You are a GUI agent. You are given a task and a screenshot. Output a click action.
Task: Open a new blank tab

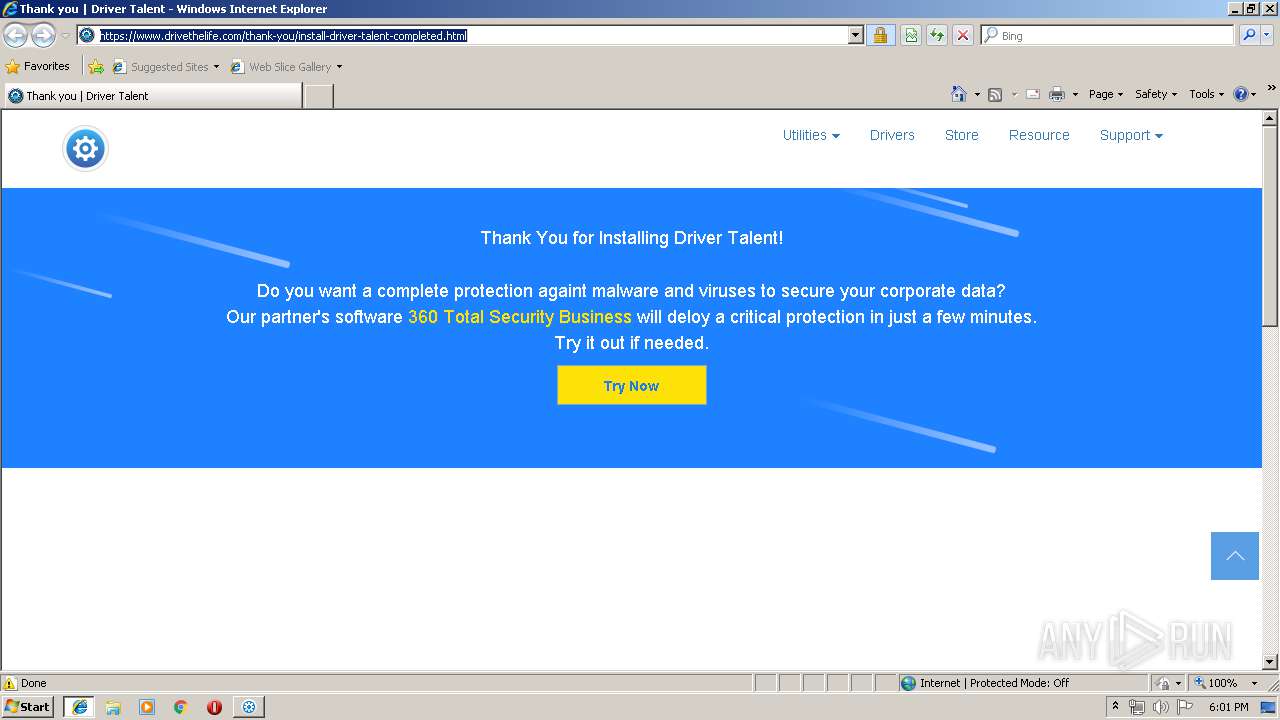tap(318, 96)
